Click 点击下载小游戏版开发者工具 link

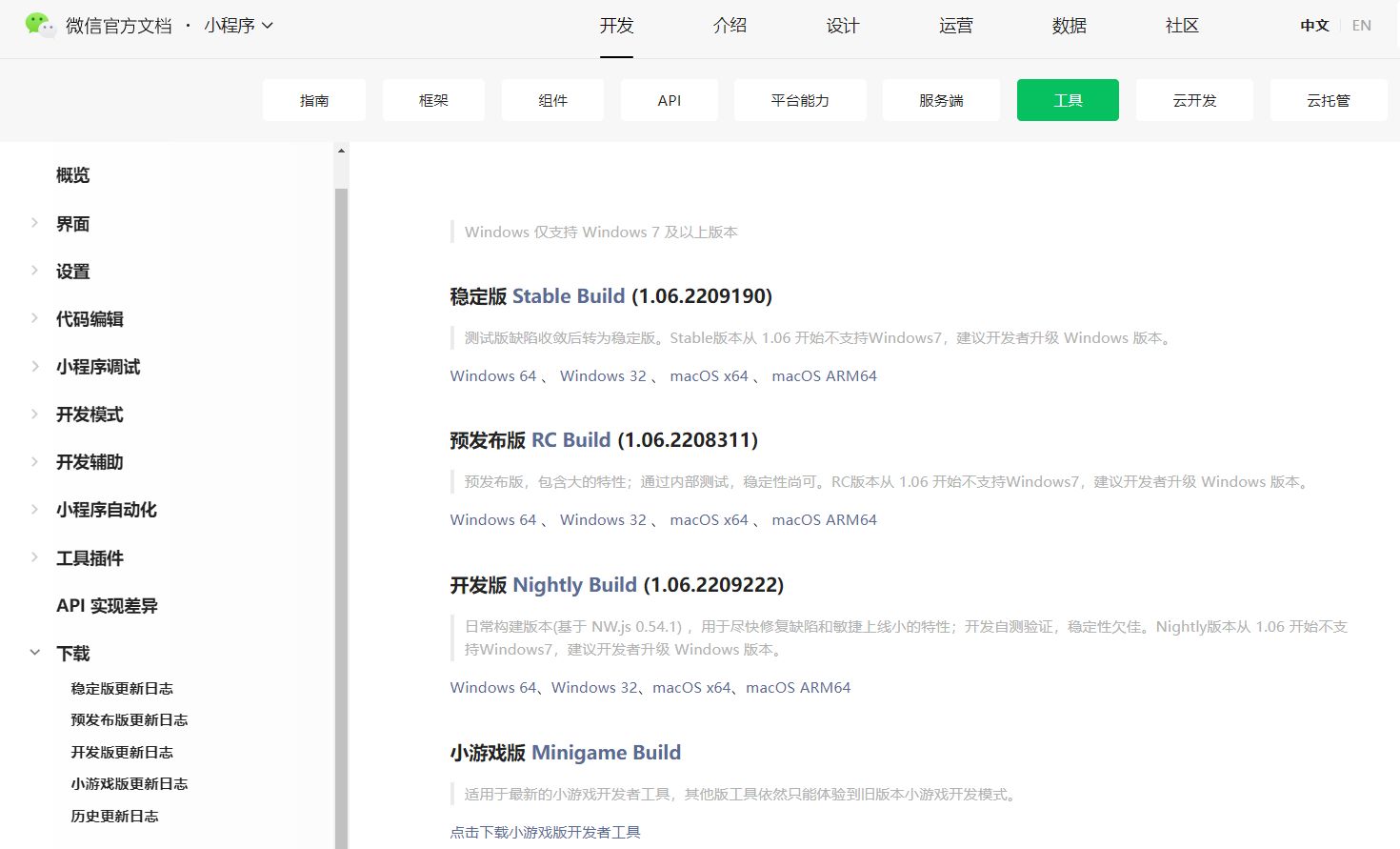(x=546, y=832)
